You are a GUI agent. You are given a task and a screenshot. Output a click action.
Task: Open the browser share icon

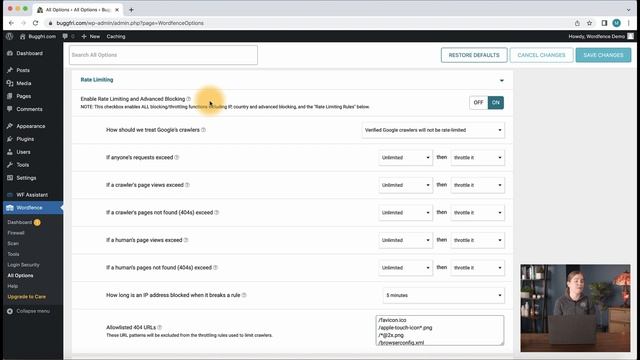click(x=577, y=23)
